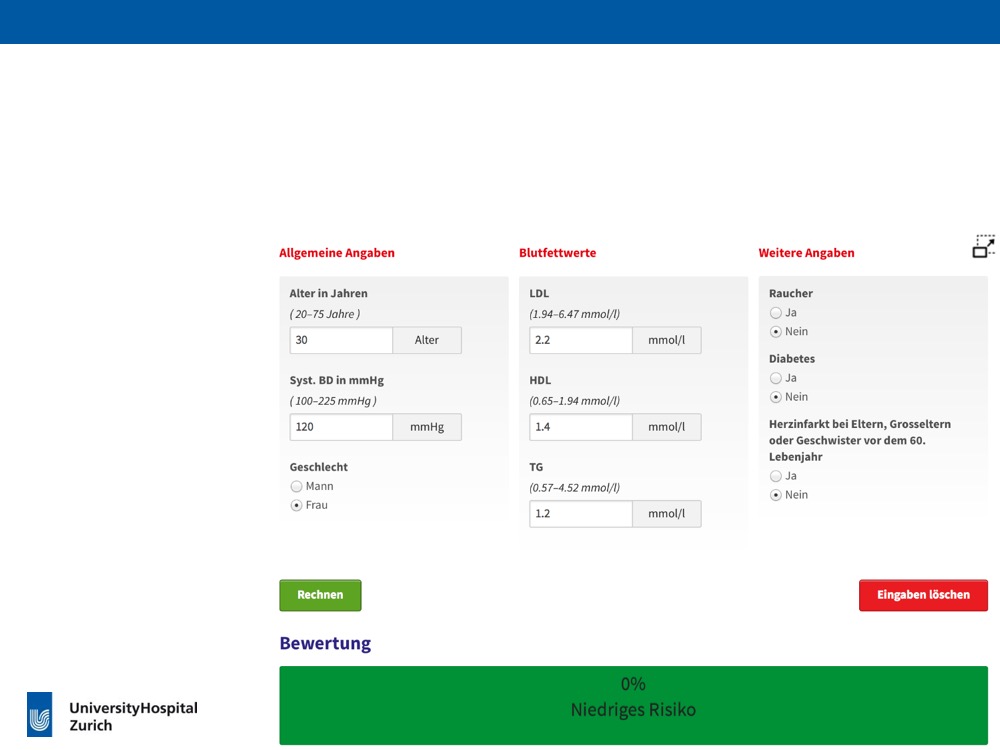Click the mmol/l unit beside TG
Viewport: 1000px width, 750px height.
(666, 514)
